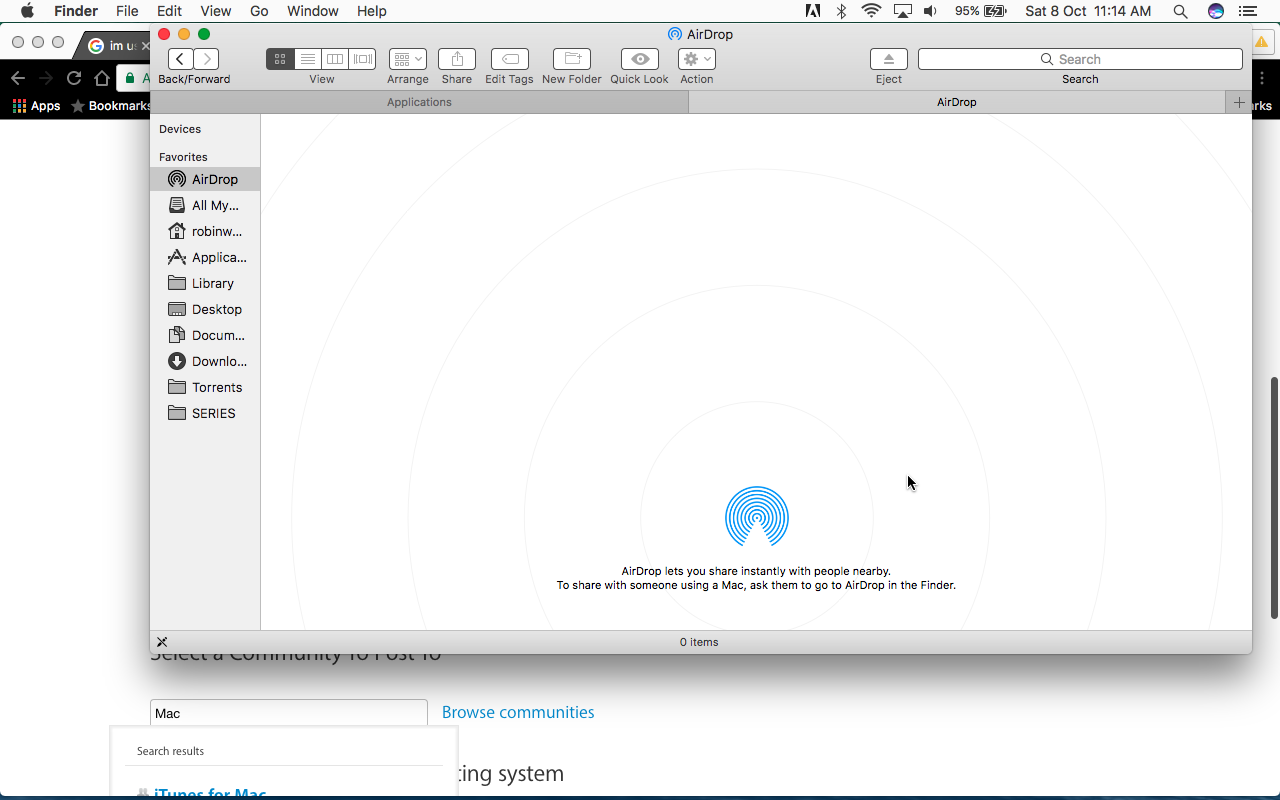Reload the page in Chrome
The width and height of the screenshot is (1280, 800).
74,78
